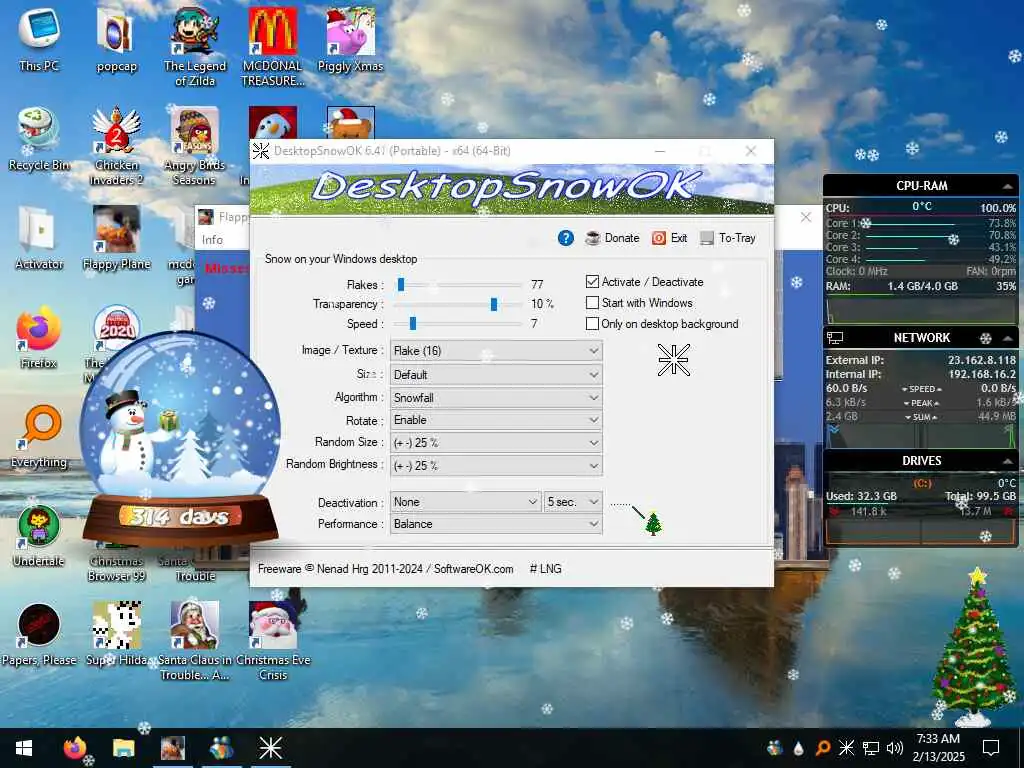Click the snowflake preview image in DesktopSnowOK
1024x768 pixels.
(673, 360)
